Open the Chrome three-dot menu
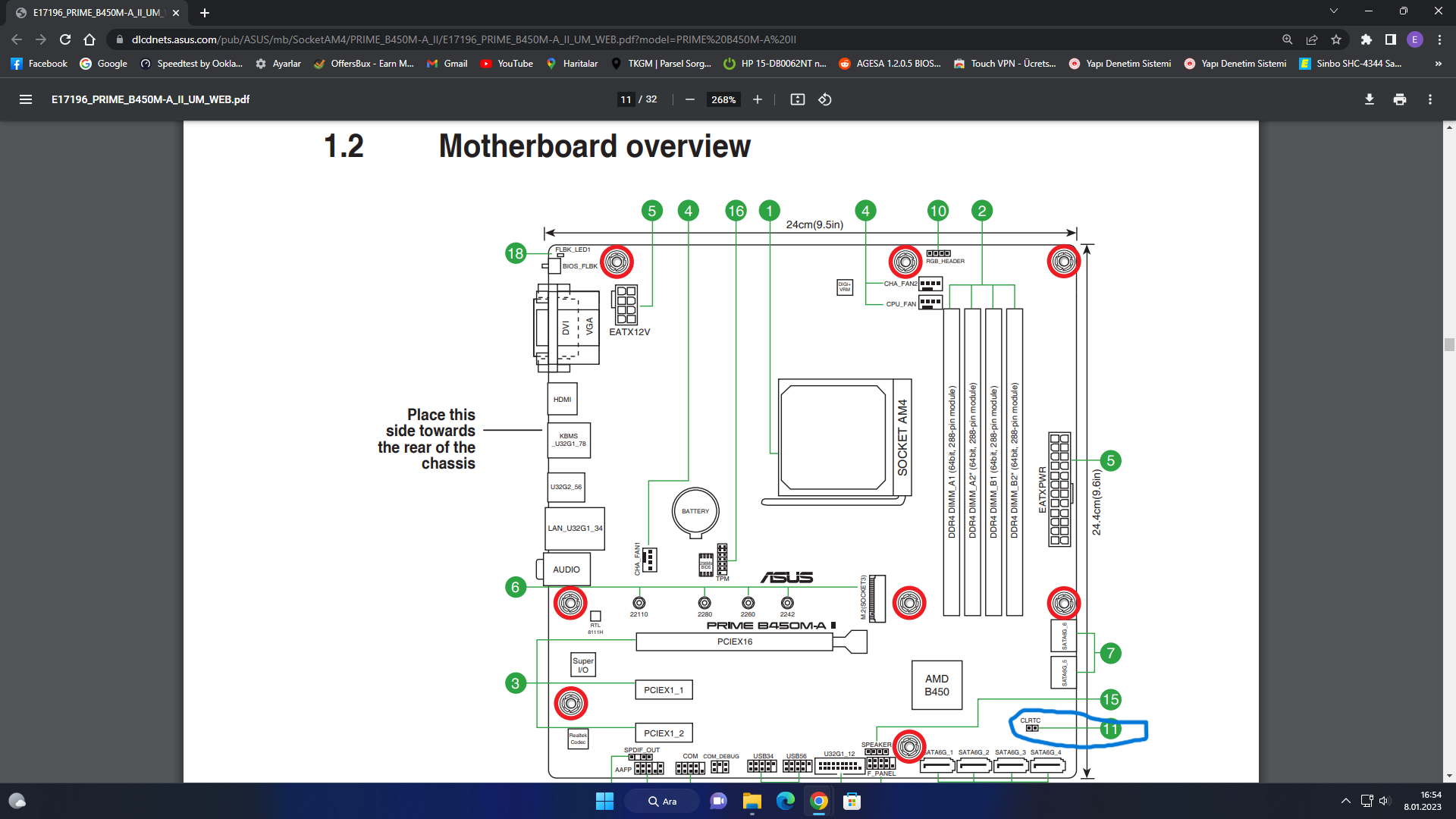Image resolution: width=1456 pixels, height=819 pixels. click(x=1439, y=39)
